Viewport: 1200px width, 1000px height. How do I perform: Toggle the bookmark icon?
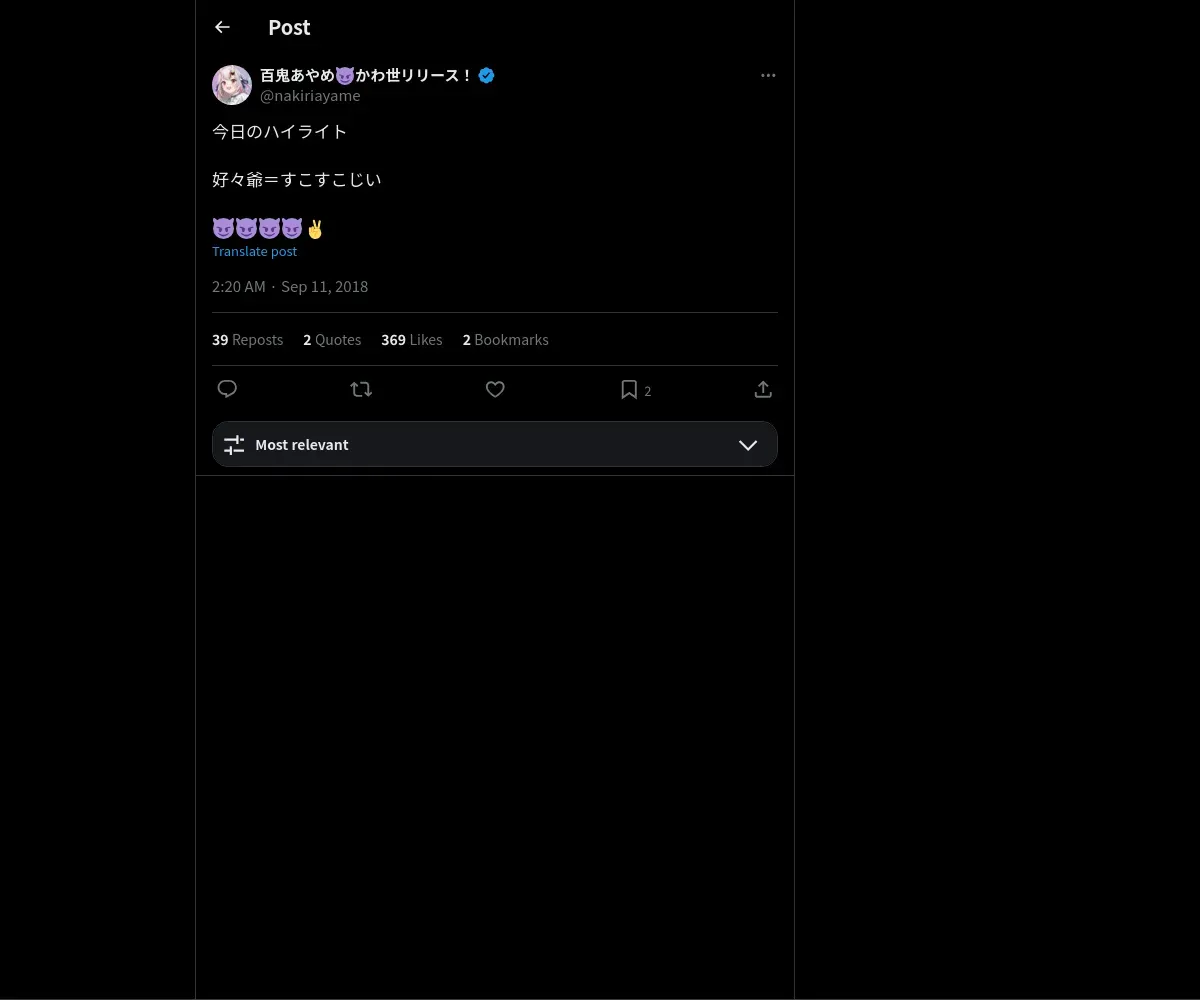coord(629,389)
